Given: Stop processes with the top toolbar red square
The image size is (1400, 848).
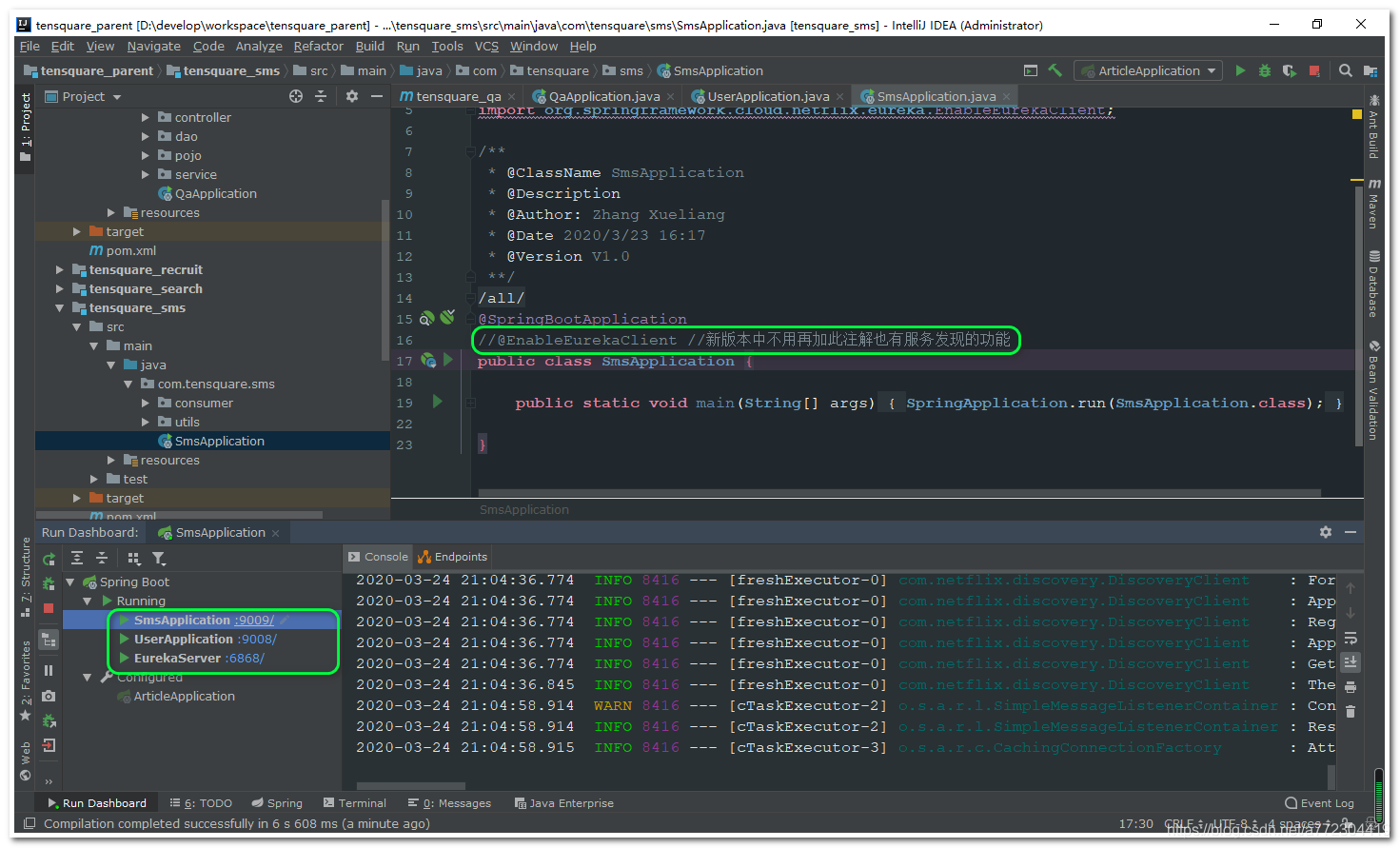Looking at the screenshot, I should click(x=1314, y=70).
